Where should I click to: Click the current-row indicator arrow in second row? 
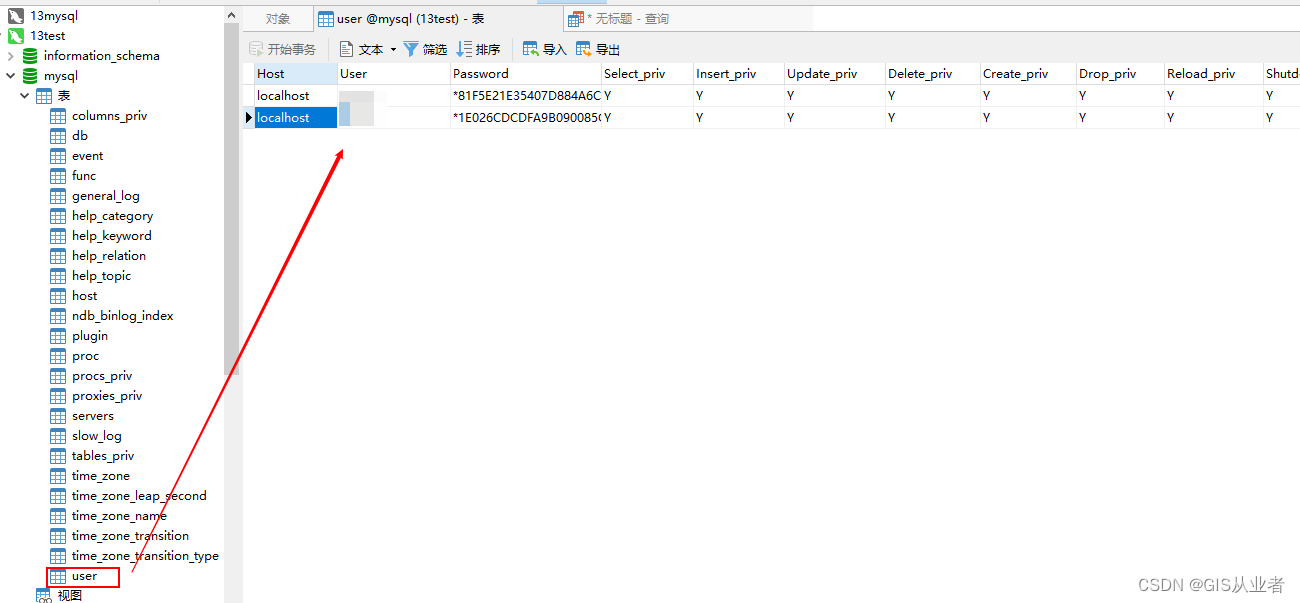[248, 117]
